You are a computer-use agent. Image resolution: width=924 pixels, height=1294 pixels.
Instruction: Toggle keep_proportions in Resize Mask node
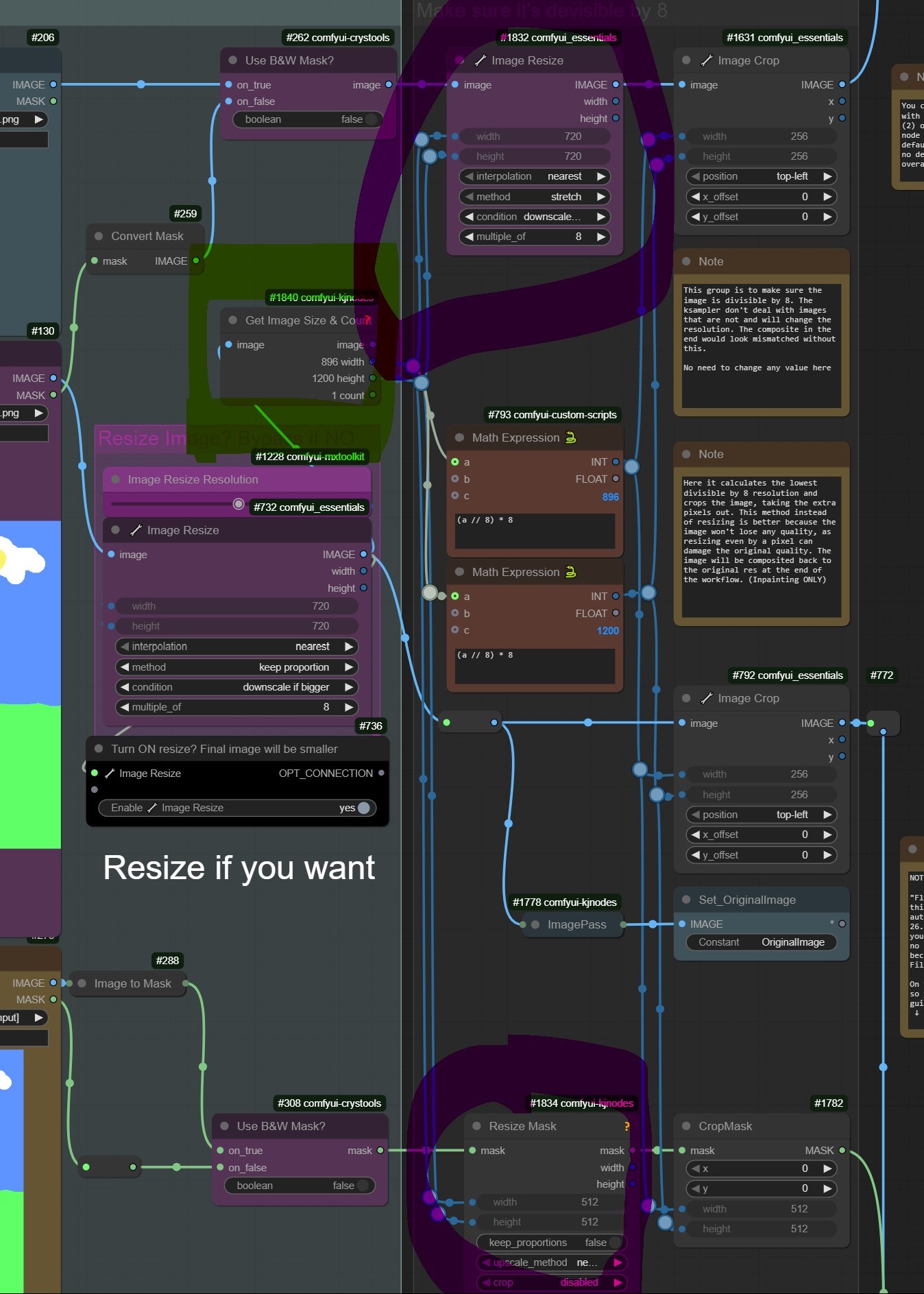(614, 1243)
